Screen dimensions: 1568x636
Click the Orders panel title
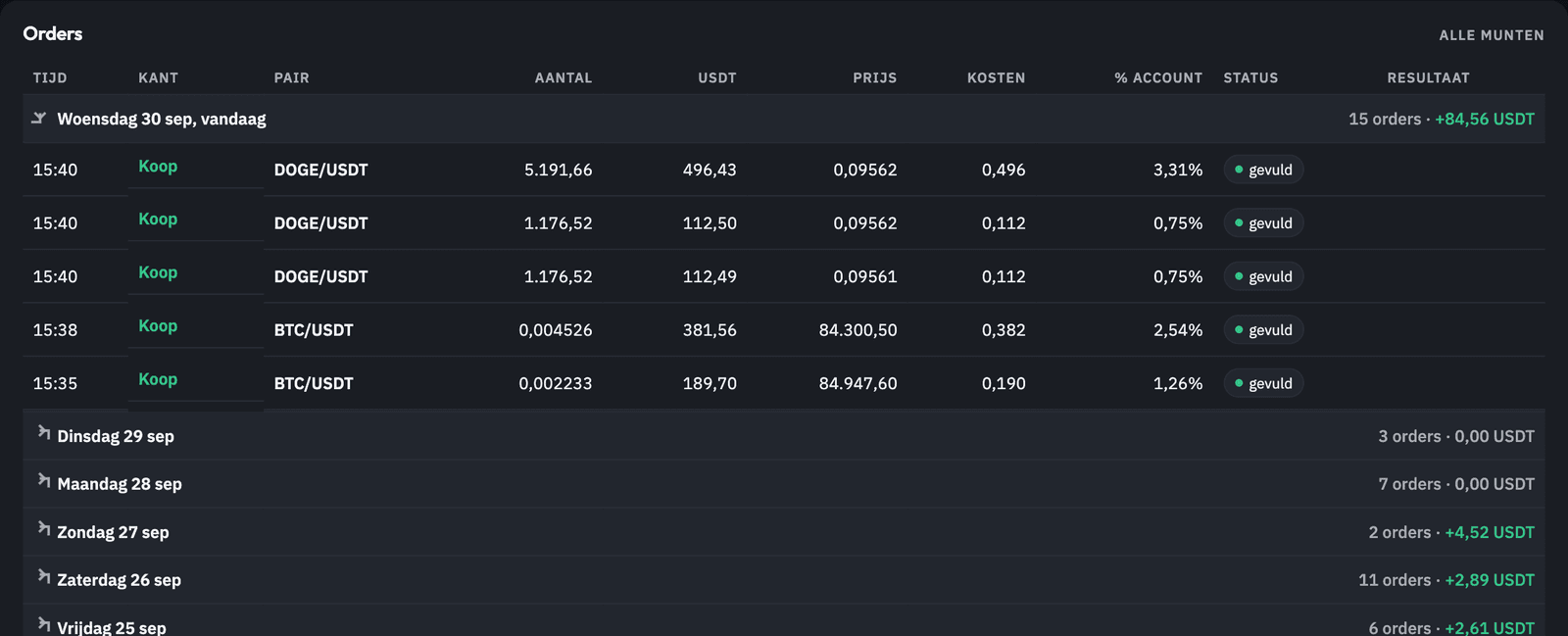[53, 33]
